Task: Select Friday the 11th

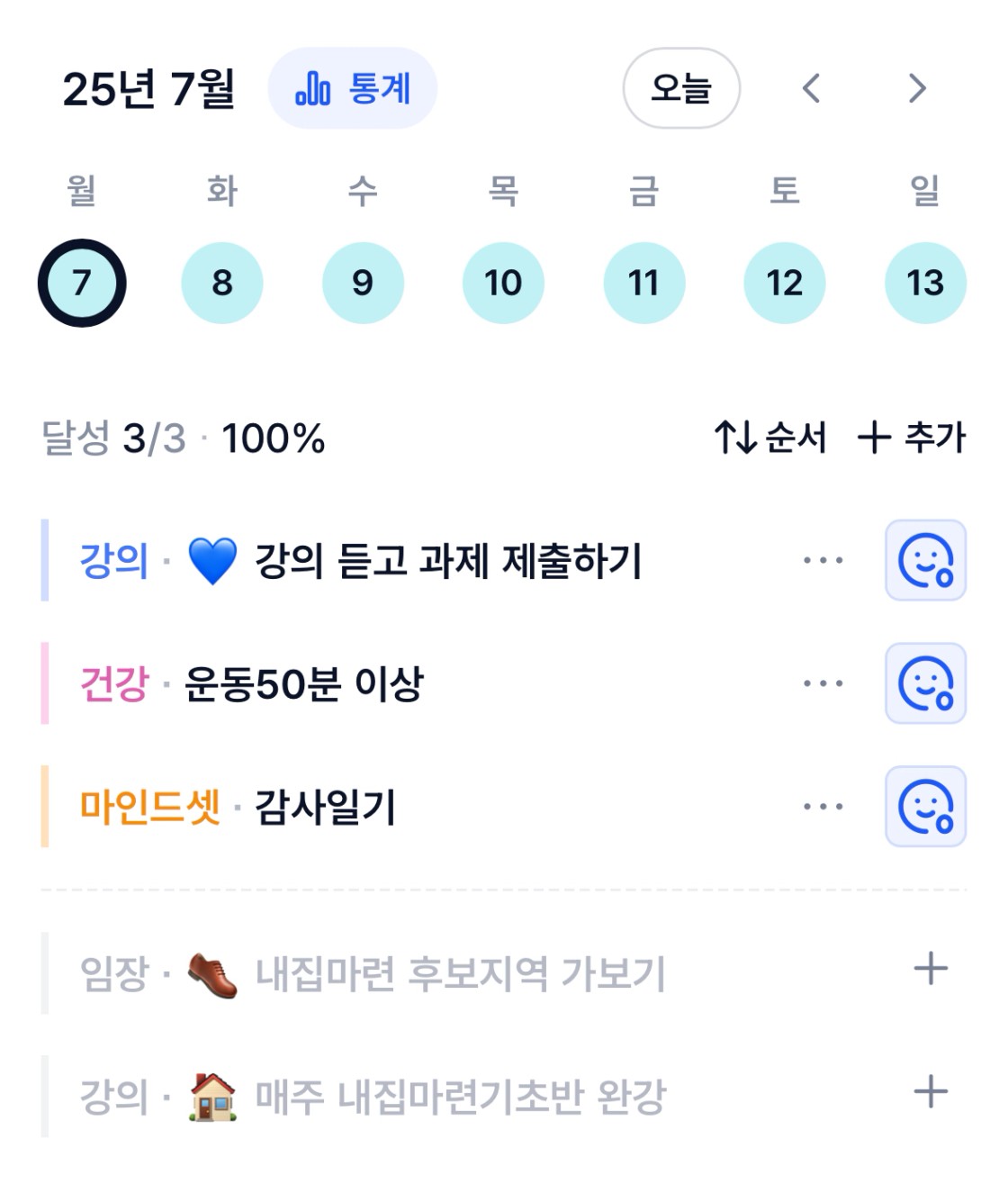Action: 643,283
